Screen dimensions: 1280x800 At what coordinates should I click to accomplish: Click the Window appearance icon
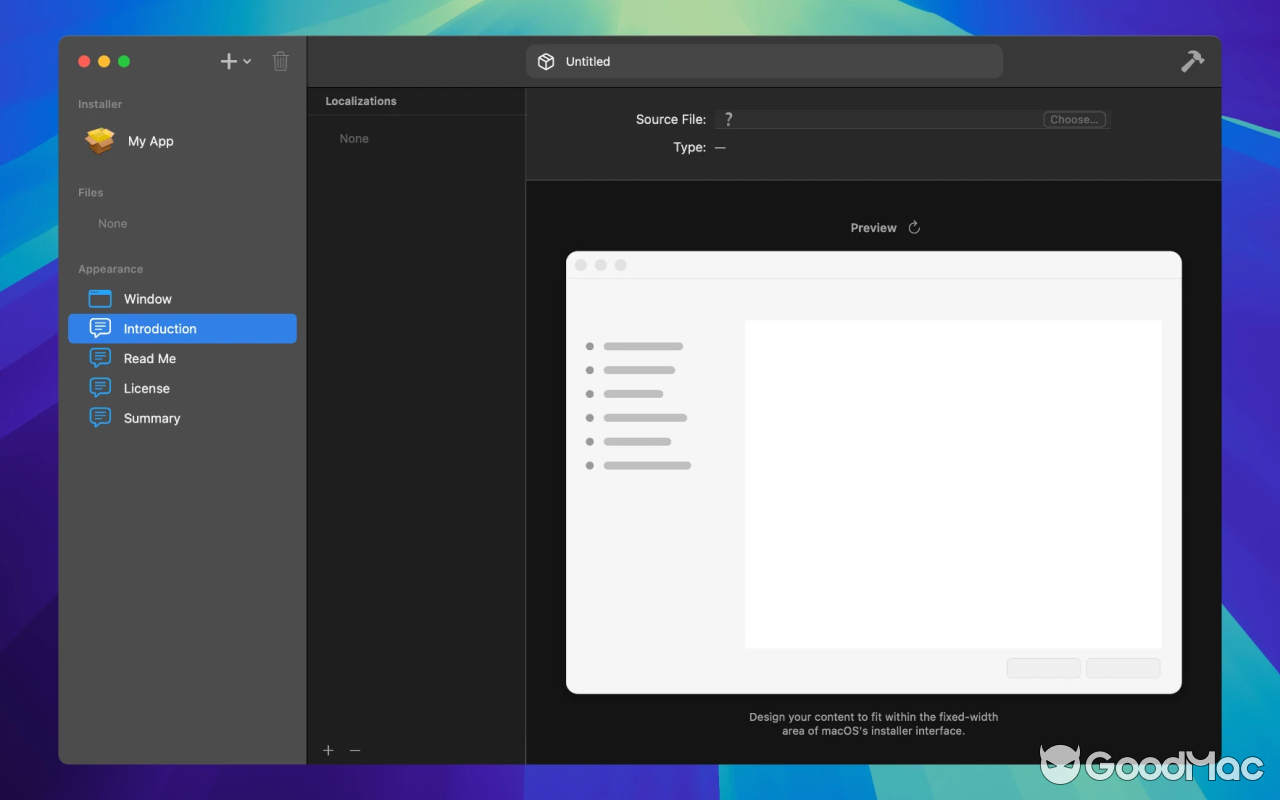pyautogui.click(x=99, y=298)
